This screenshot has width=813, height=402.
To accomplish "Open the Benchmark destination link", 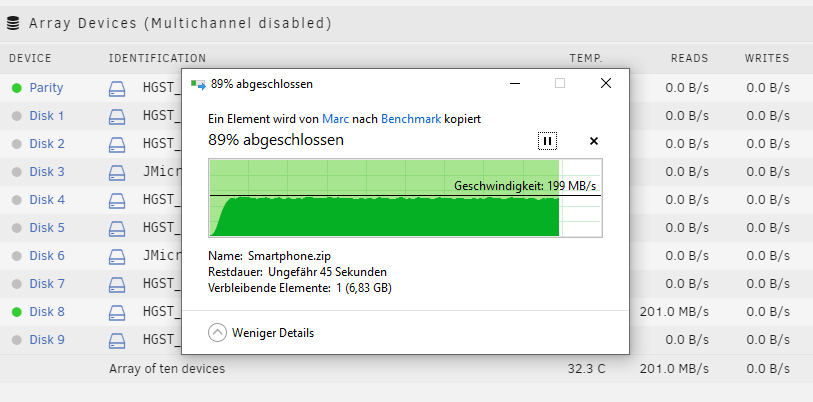I will point(411,119).
